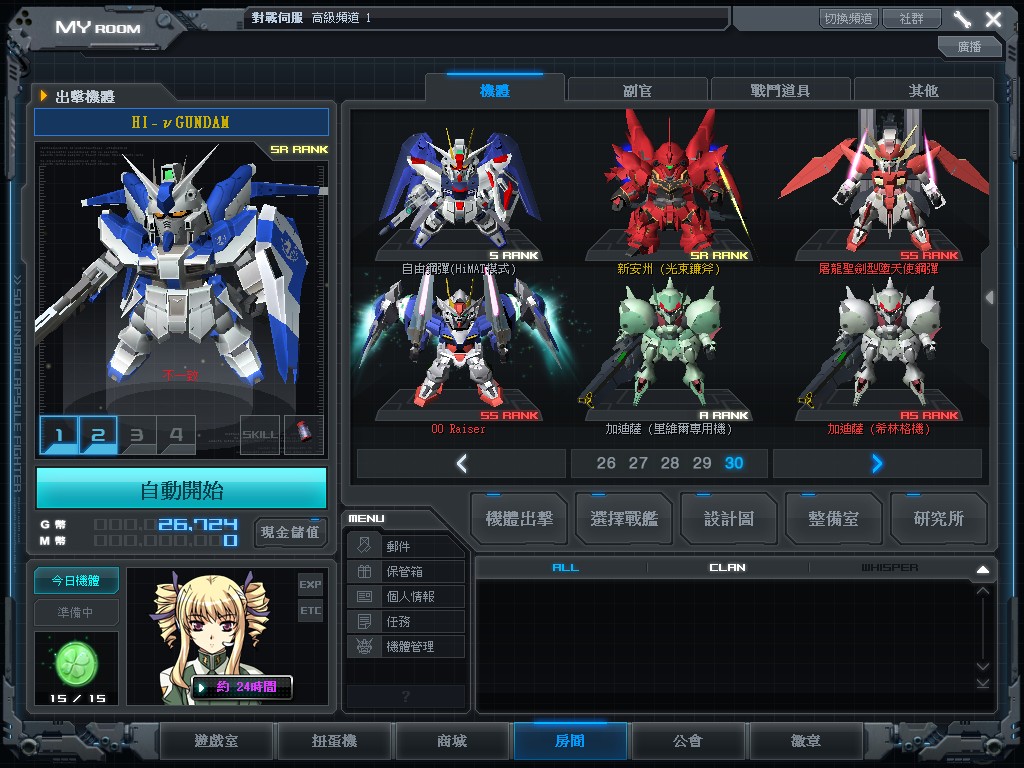Expand the chat window with the up arrow

[982, 569]
